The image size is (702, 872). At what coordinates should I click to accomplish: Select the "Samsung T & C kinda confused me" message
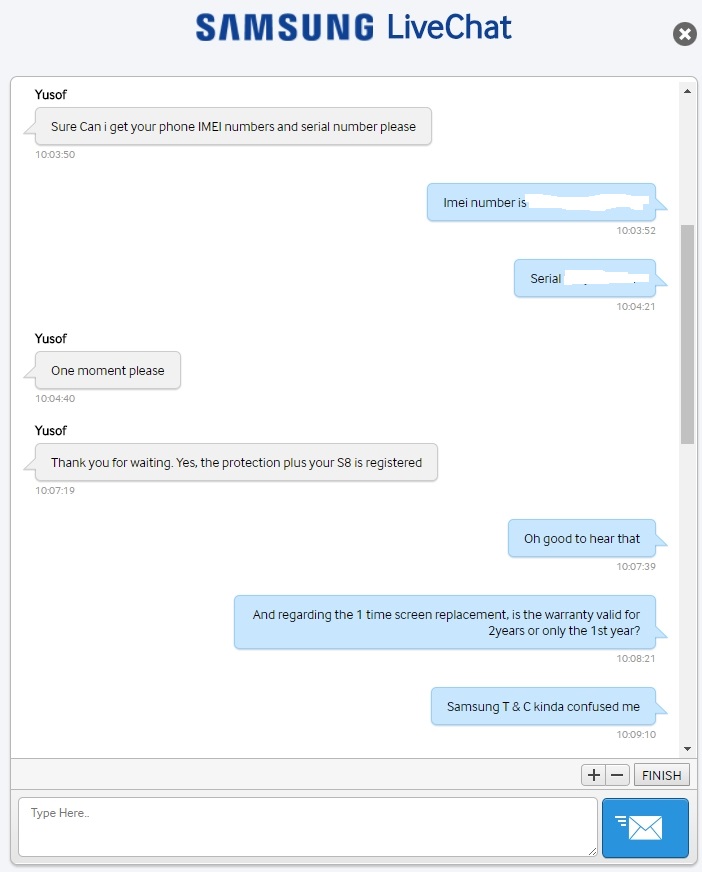coord(543,707)
